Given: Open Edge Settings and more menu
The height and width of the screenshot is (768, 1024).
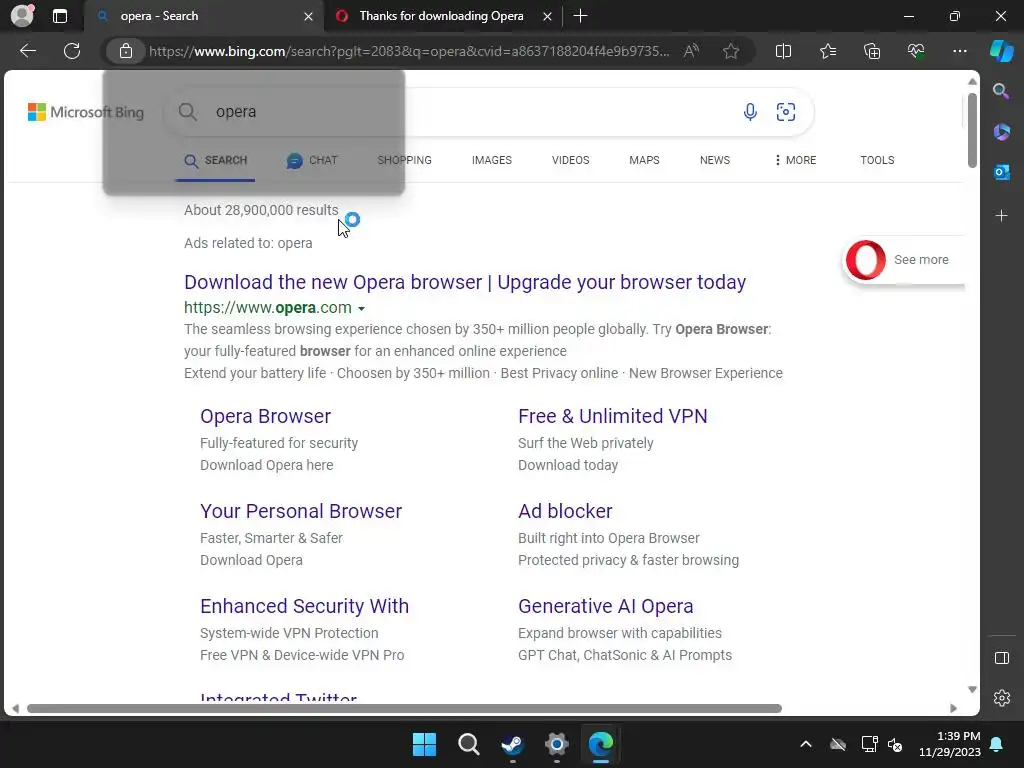Looking at the screenshot, I should click(x=959, y=51).
